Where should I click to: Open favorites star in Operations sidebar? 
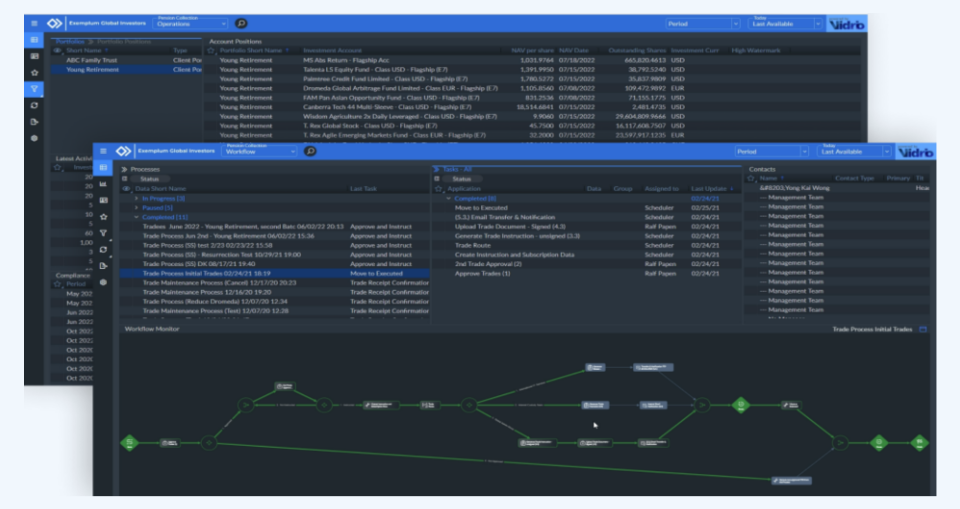[34, 73]
